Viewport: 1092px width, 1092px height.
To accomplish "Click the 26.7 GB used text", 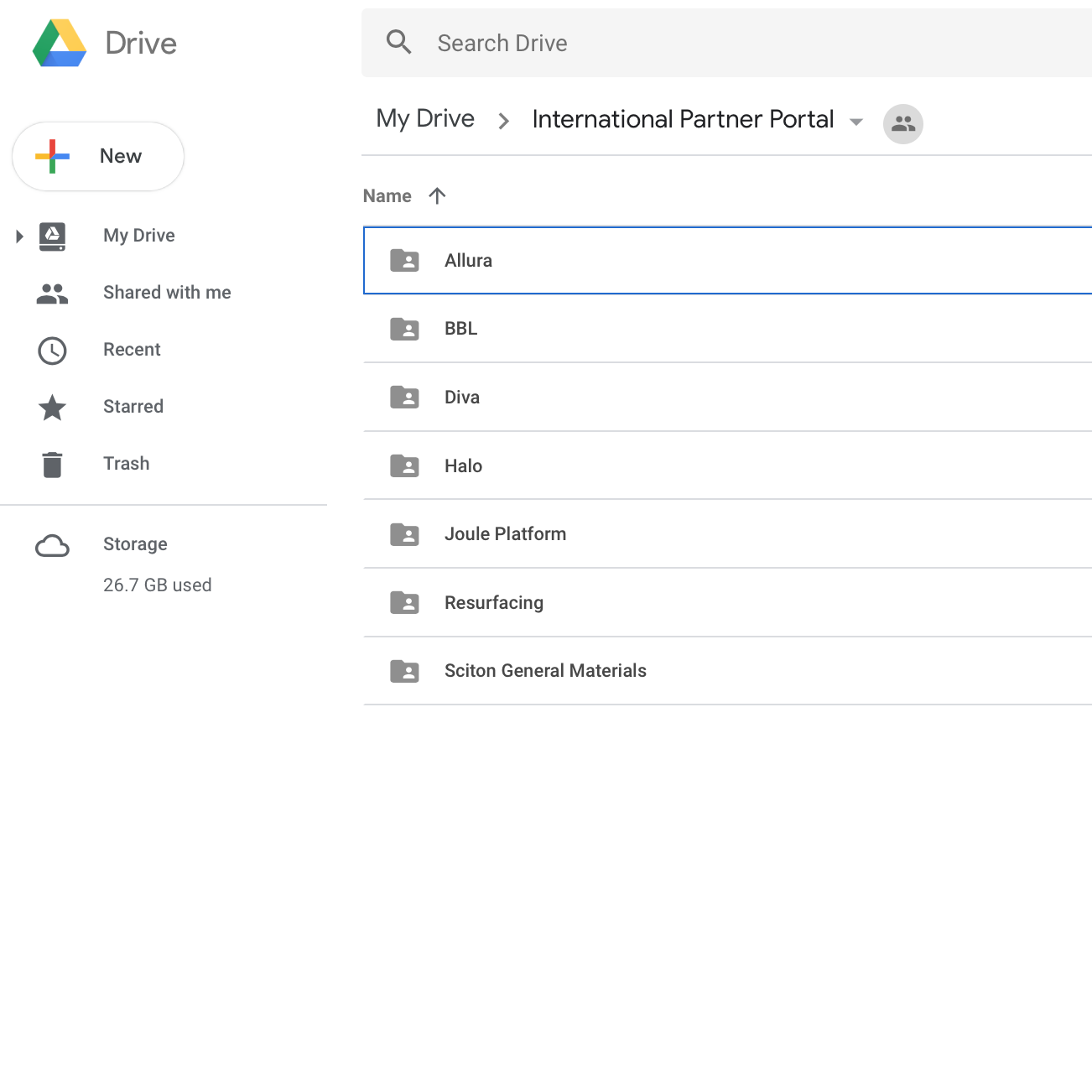I will tap(158, 585).
